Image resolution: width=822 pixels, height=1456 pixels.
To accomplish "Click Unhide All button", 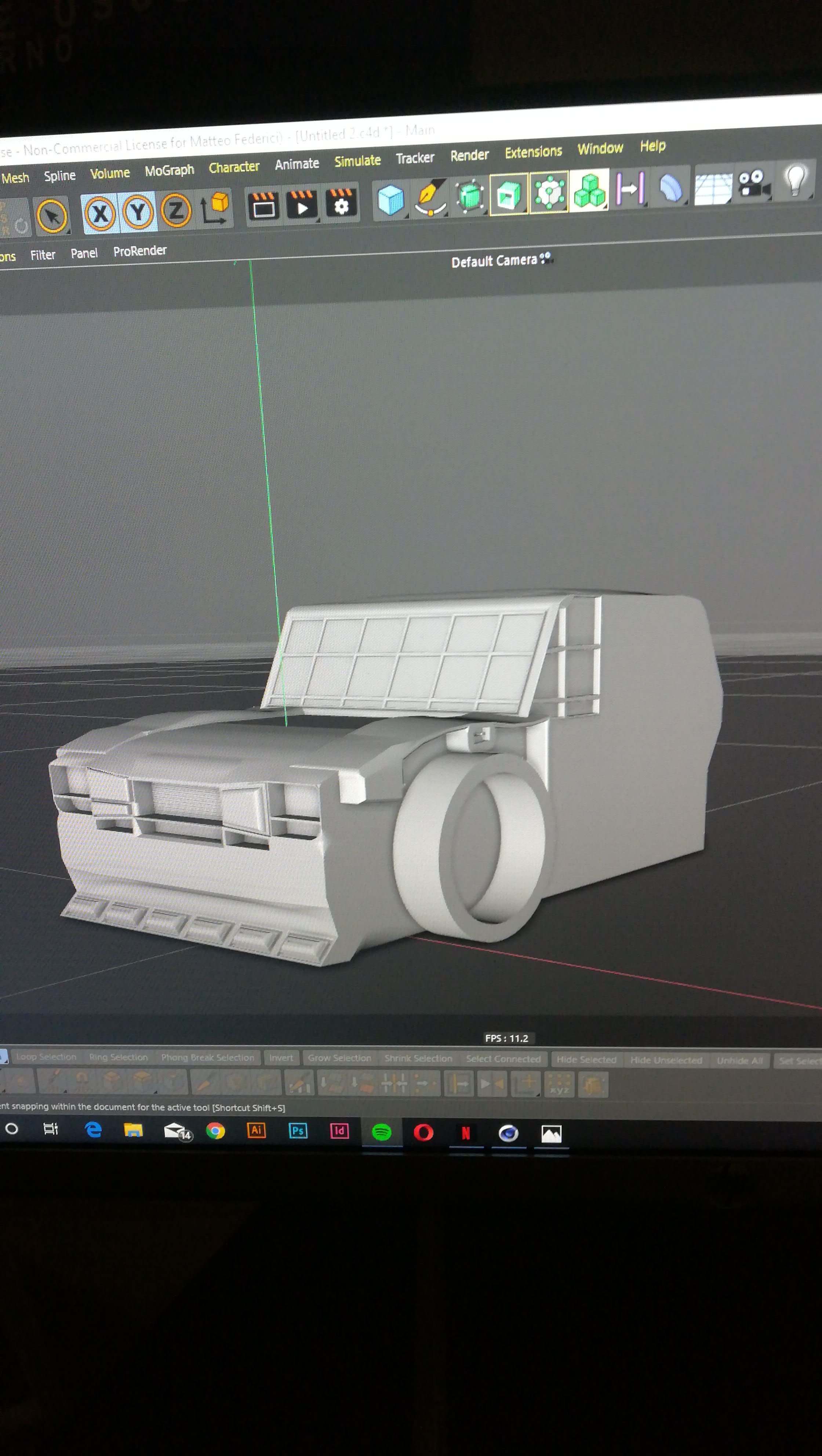I will 739,1061.
